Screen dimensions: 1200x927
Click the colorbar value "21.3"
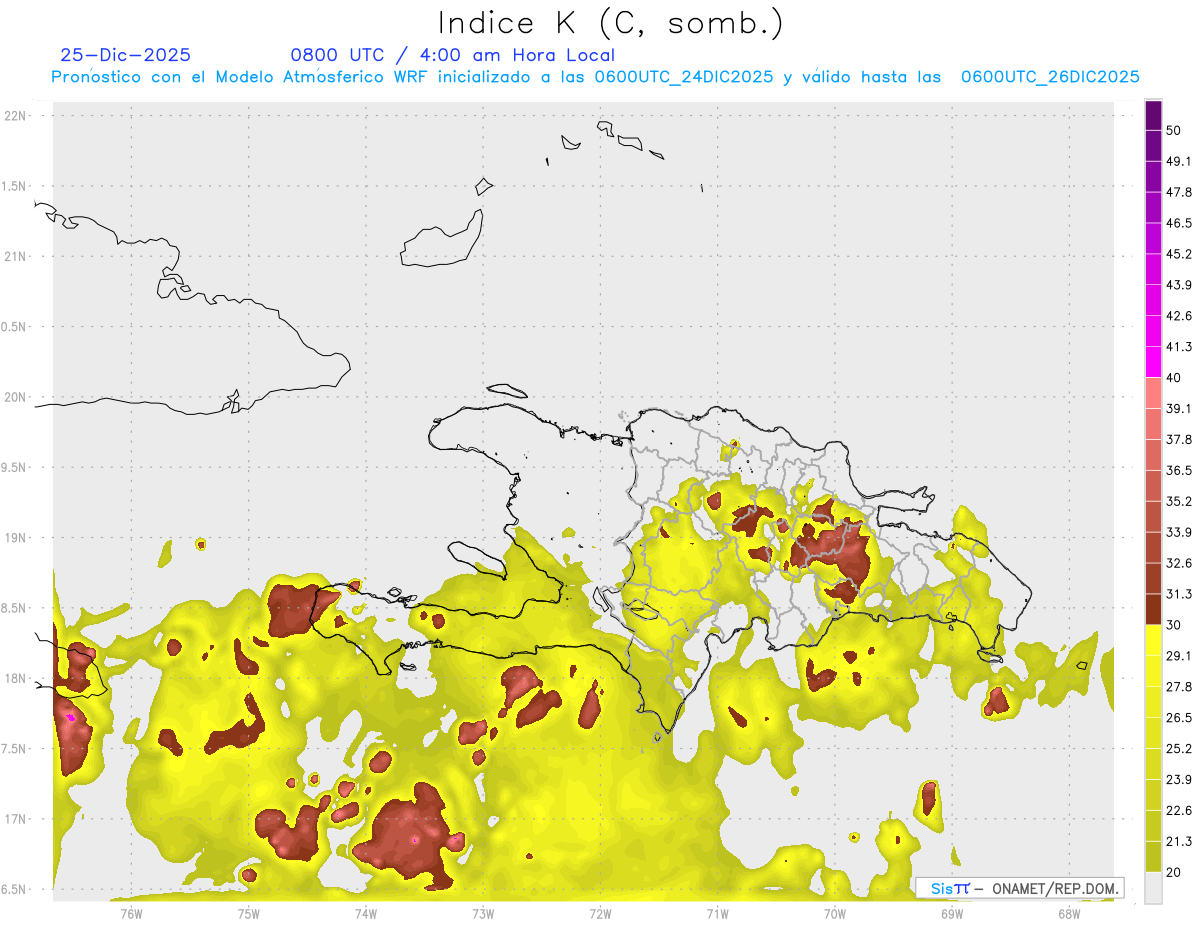tap(1179, 842)
